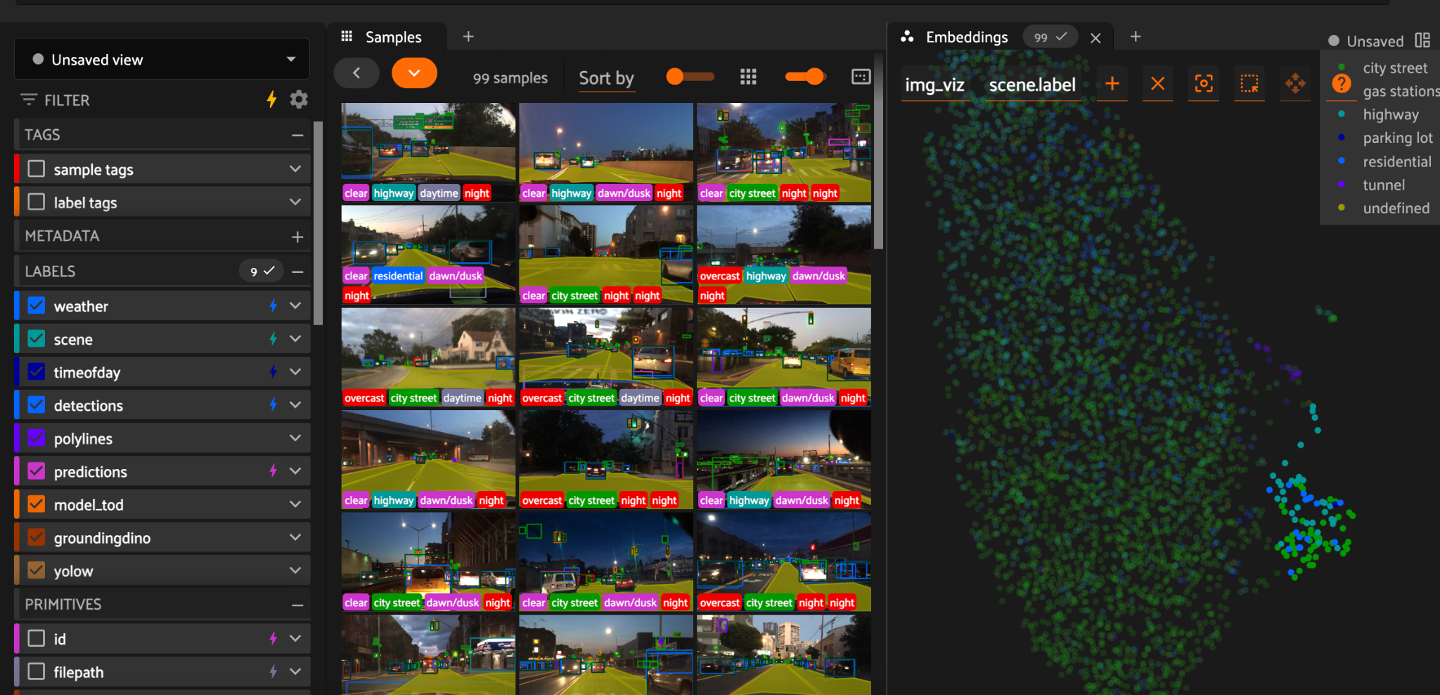This screenshot has height=695, width=1440.
Task: Click the crosshair focus icon in Embeddings toolbar
Action: 1204,84
